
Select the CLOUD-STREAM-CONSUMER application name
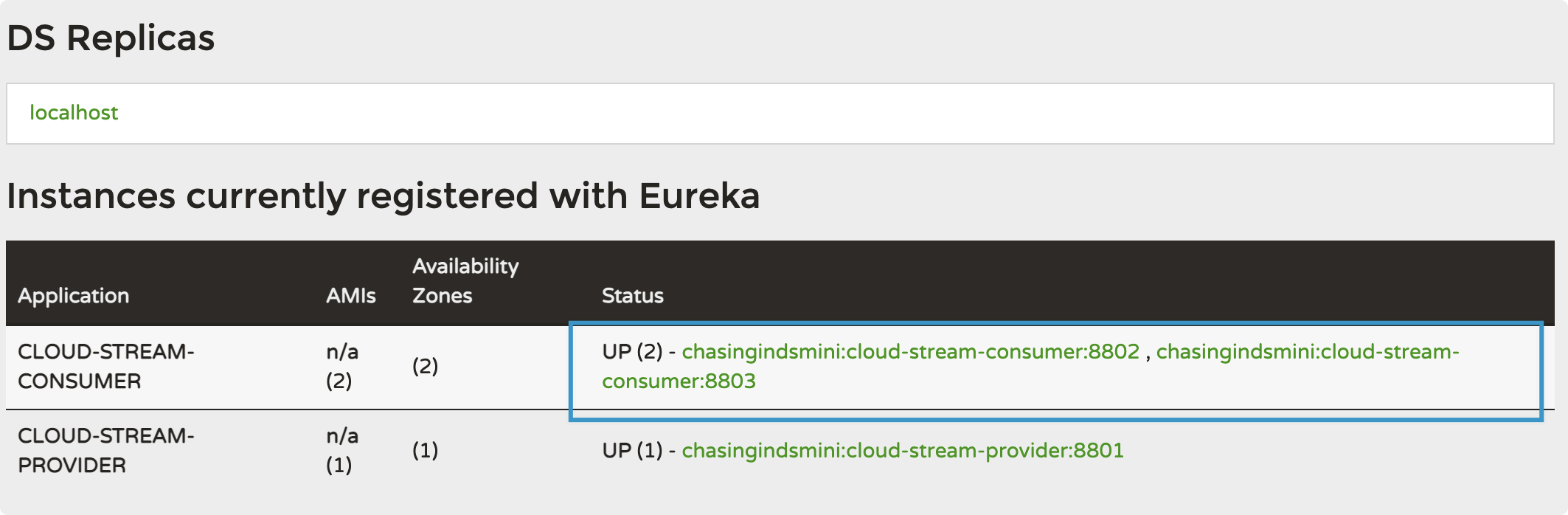click(x=105, y=367)
